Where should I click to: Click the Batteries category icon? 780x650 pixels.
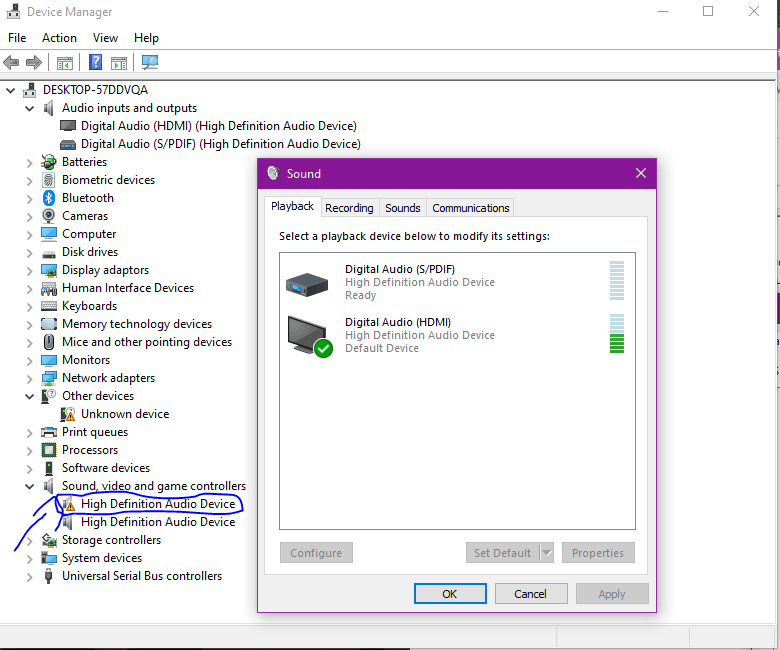tap(49, 162)
